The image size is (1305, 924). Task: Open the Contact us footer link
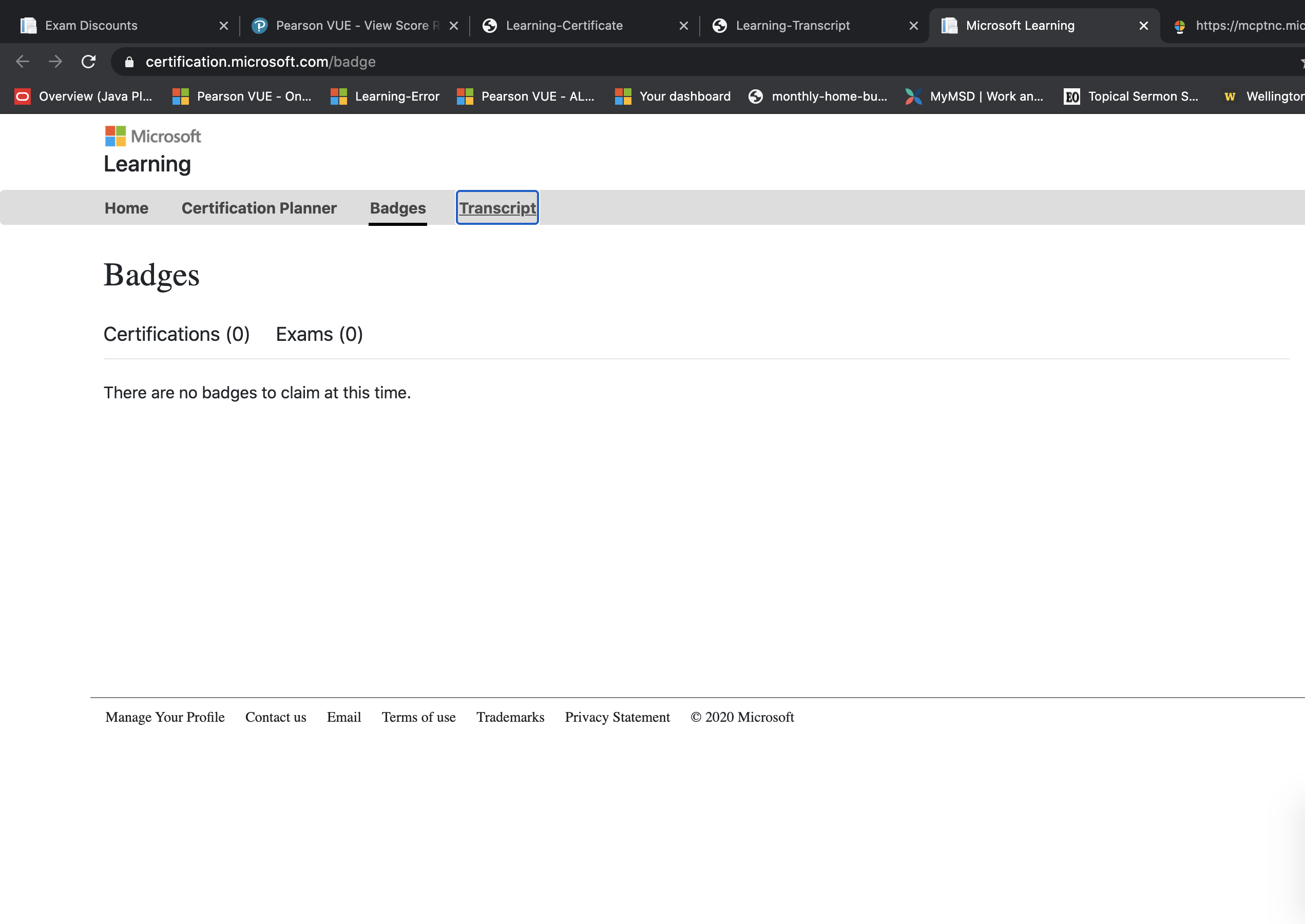click(276, 717)
